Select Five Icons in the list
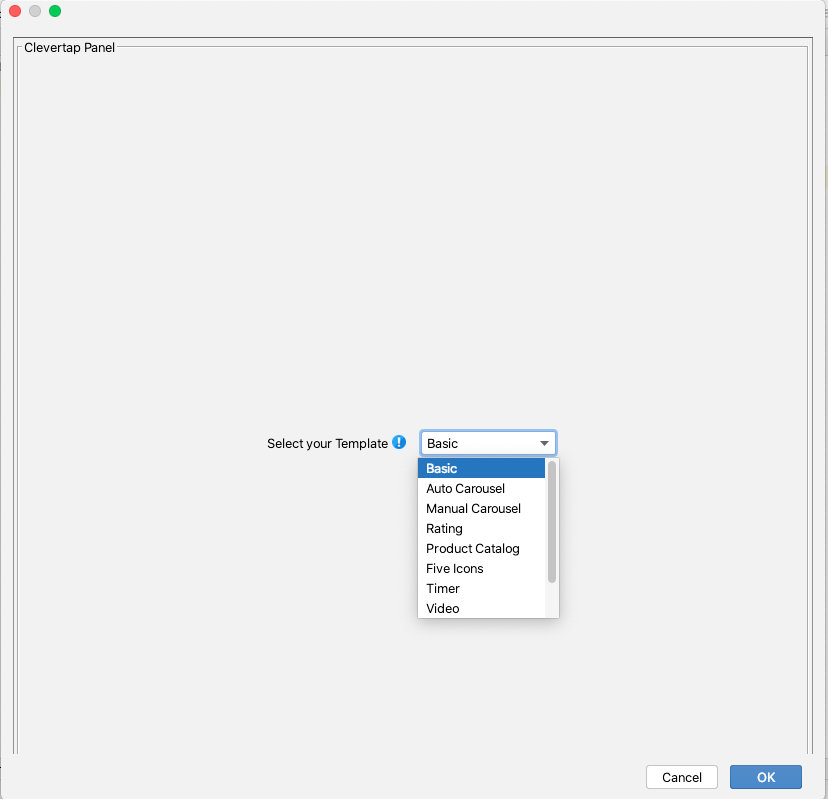The image size is (828, 799). click(x=481, y=569)
